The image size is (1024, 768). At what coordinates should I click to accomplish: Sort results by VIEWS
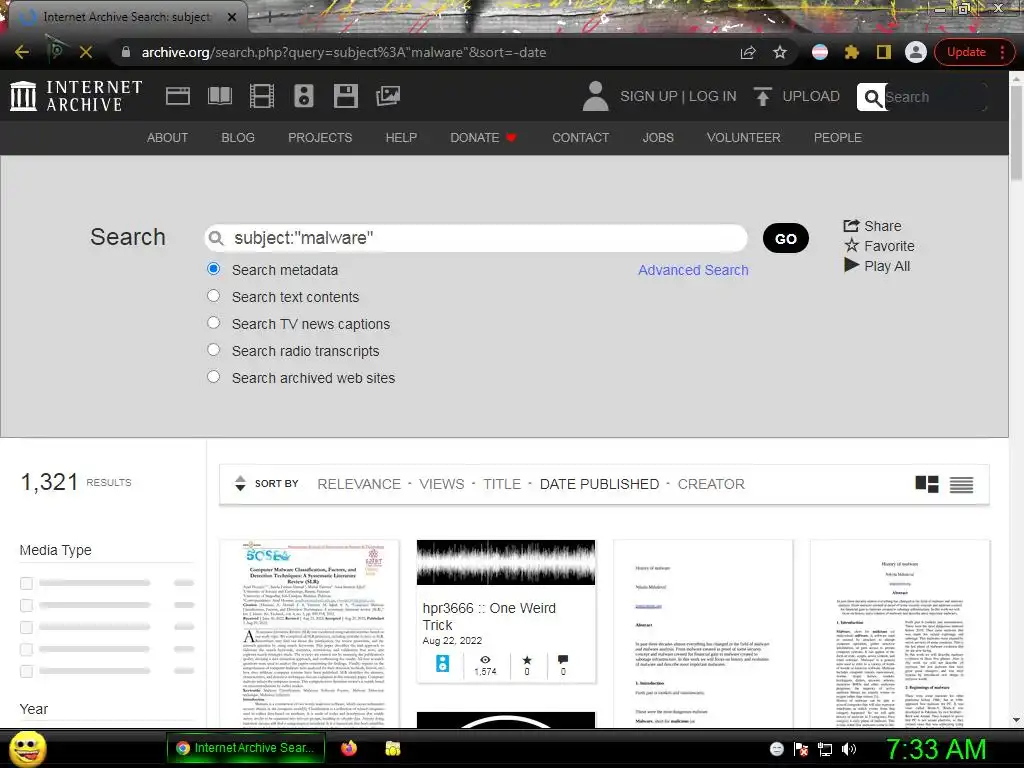click(441, 484)
